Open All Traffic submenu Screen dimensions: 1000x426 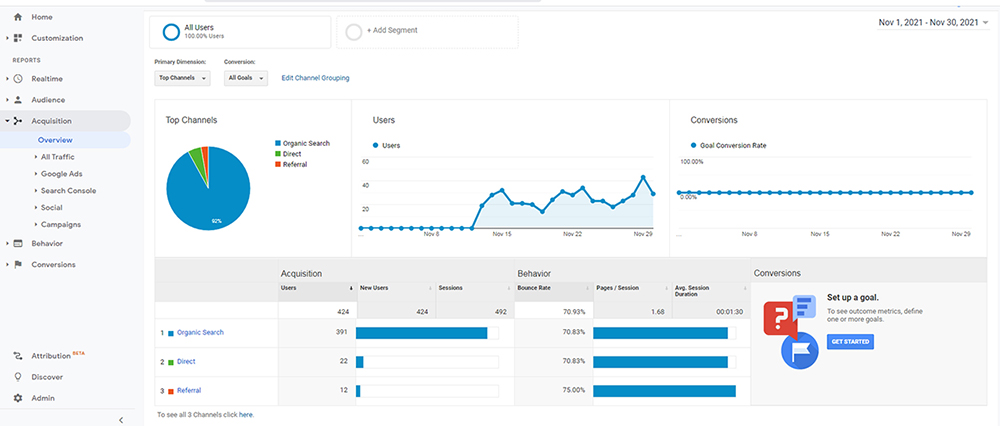click(57, 157)
